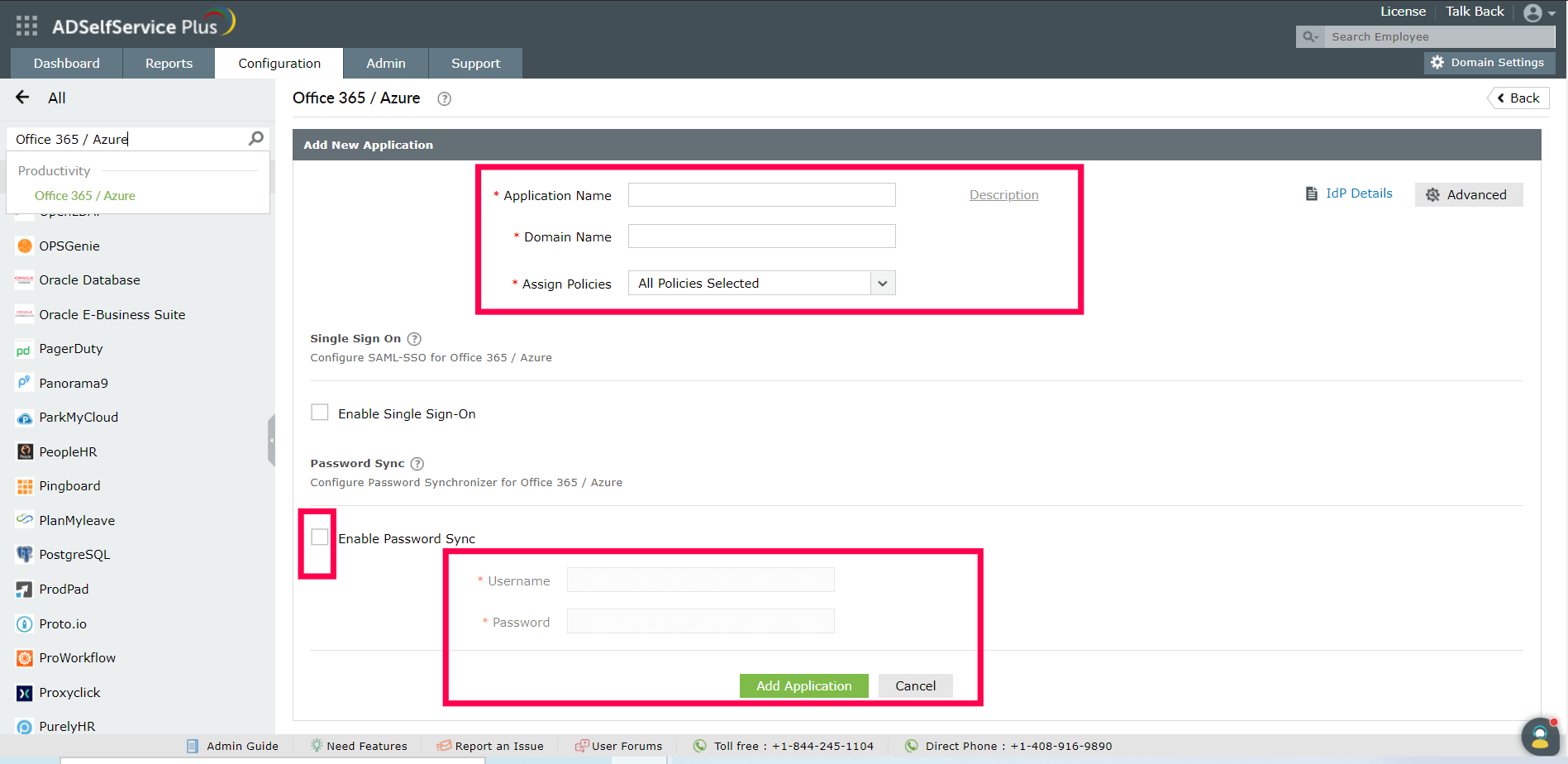1568x764 pixels.
Task: Open the Description link
Action: pyautogui.click(x=1003, y=195)
